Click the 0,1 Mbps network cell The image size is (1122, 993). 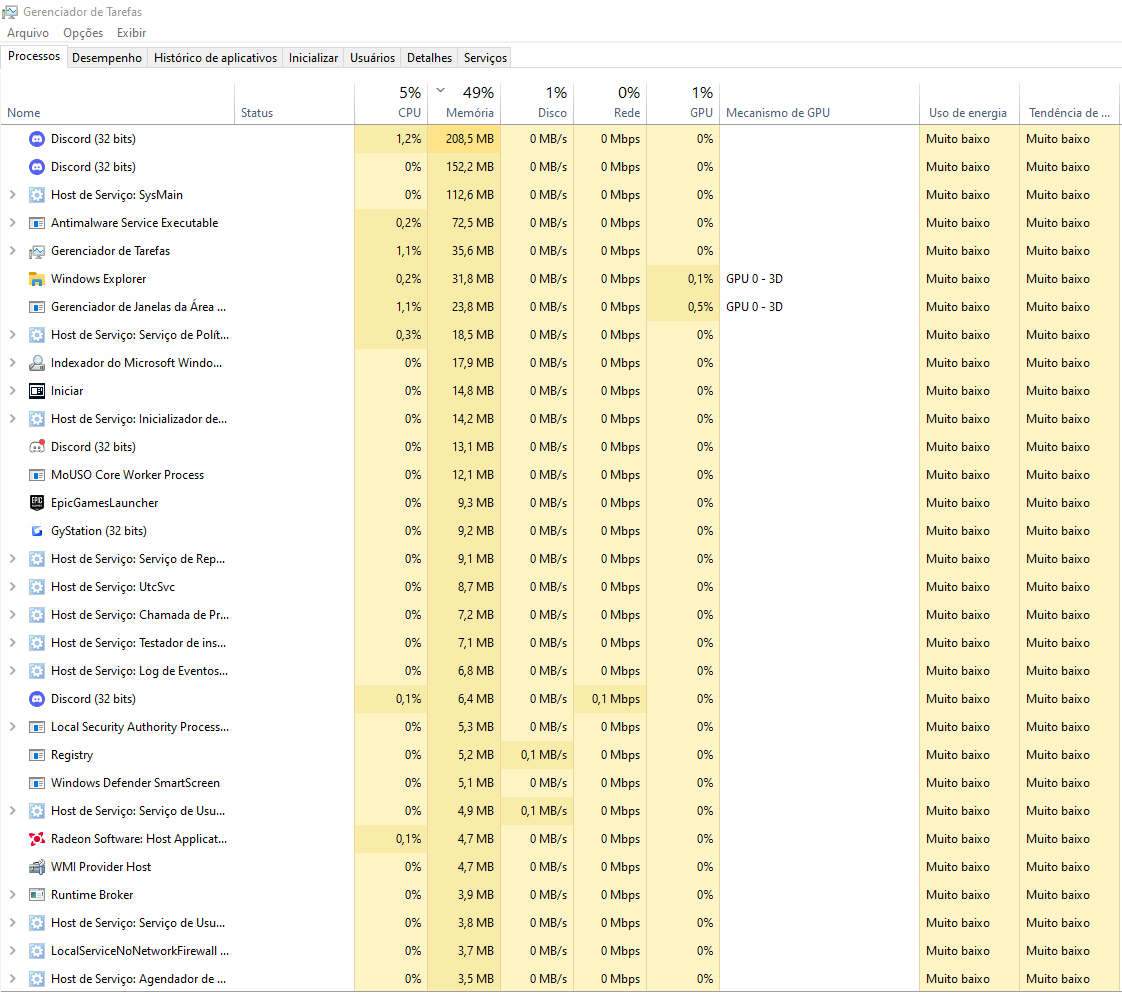pyautogui.click(x=610, y=699)
